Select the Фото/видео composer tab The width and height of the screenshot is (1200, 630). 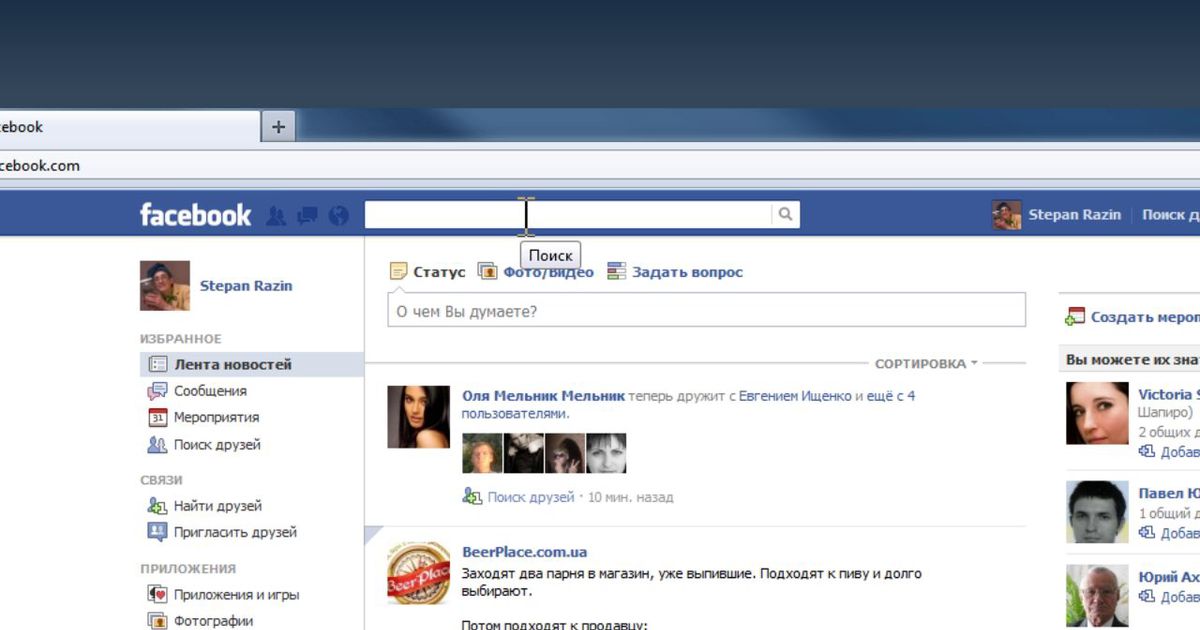(x=535, y=272)
